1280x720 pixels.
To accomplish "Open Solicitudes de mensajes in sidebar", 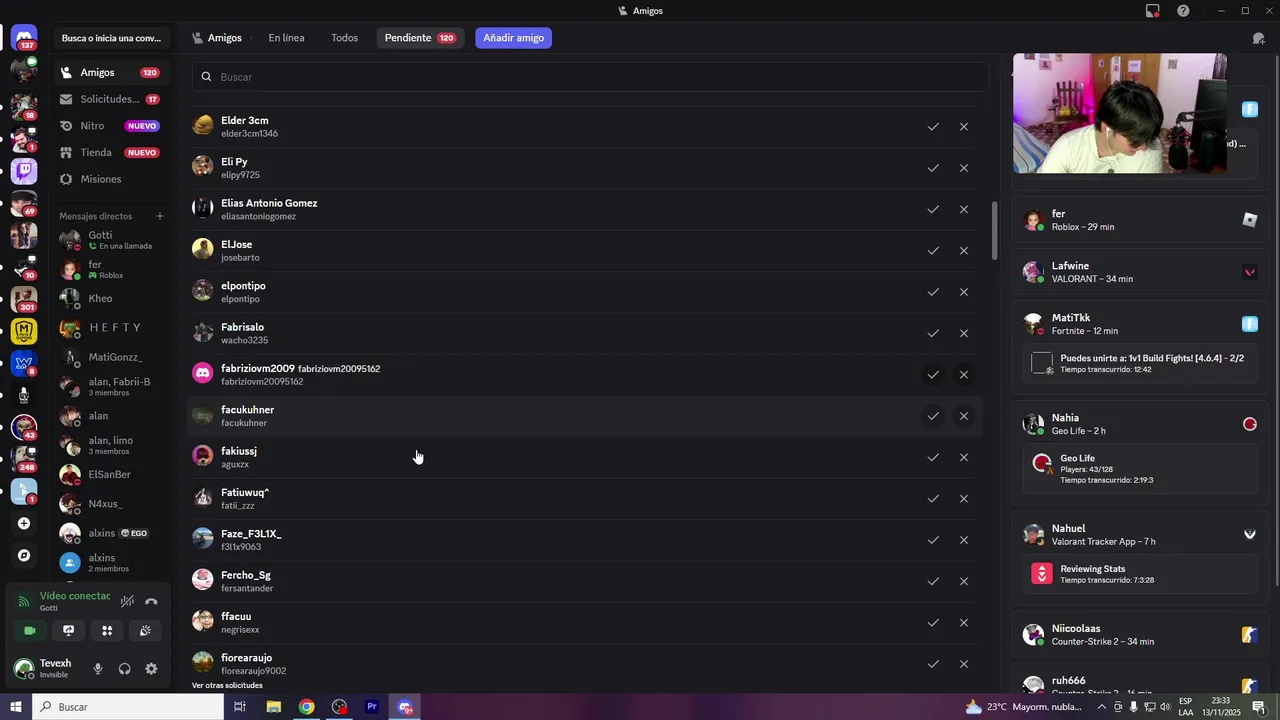I will [x=110, y=99].
